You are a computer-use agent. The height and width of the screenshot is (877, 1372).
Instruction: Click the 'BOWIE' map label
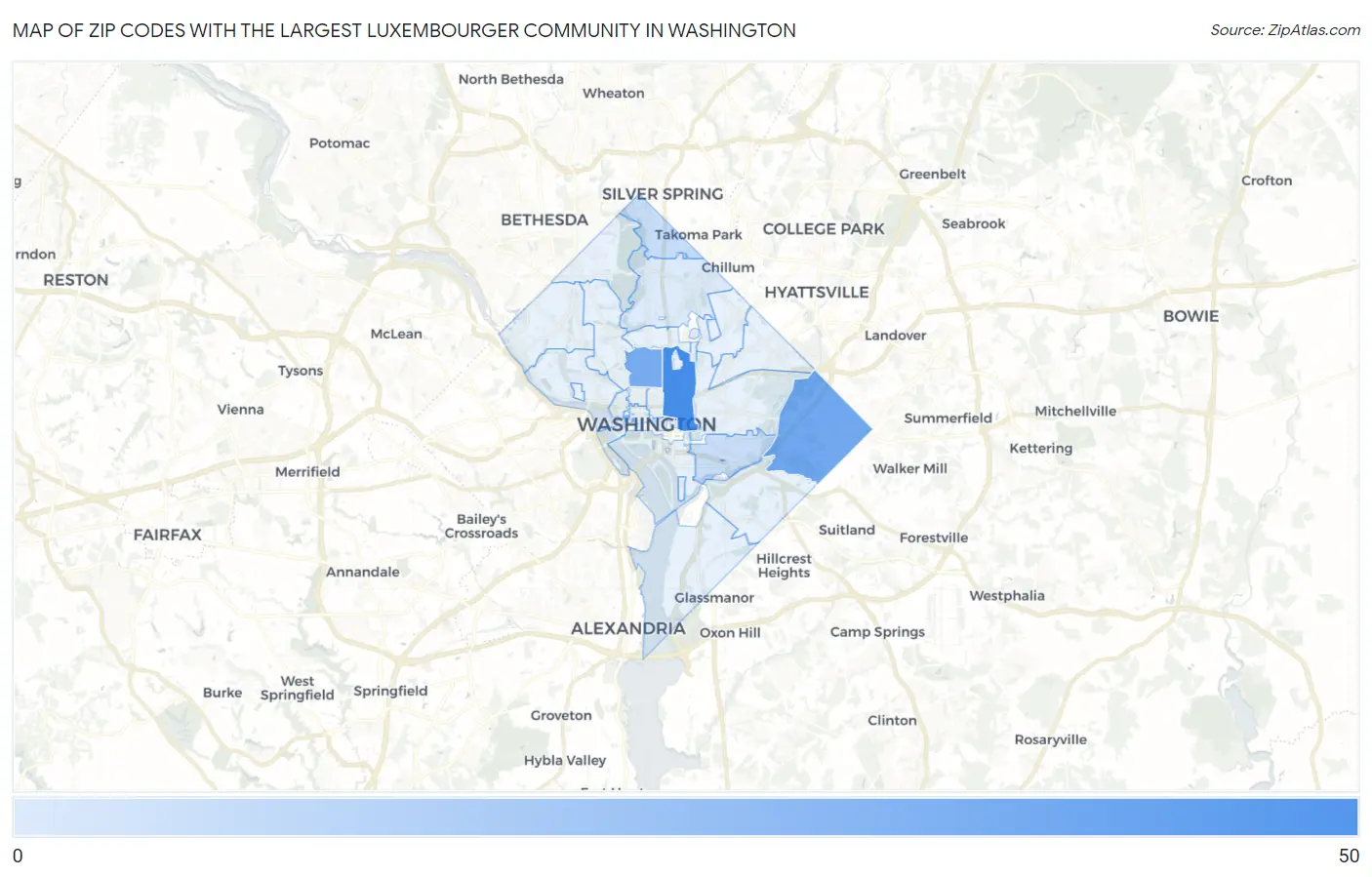1190,317
